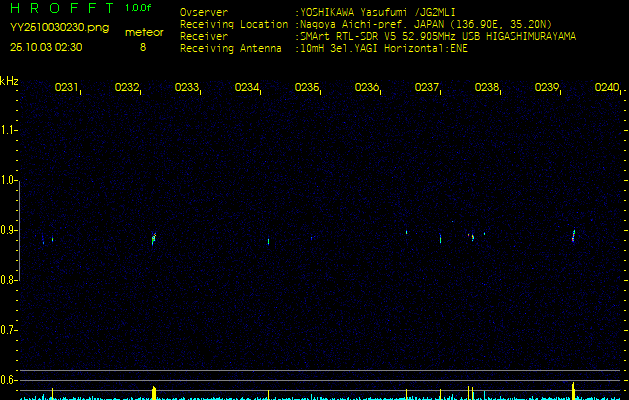The image size is (629, 400).
Task: Click the 0.6 frequency axis label
Action: [9, 380]
